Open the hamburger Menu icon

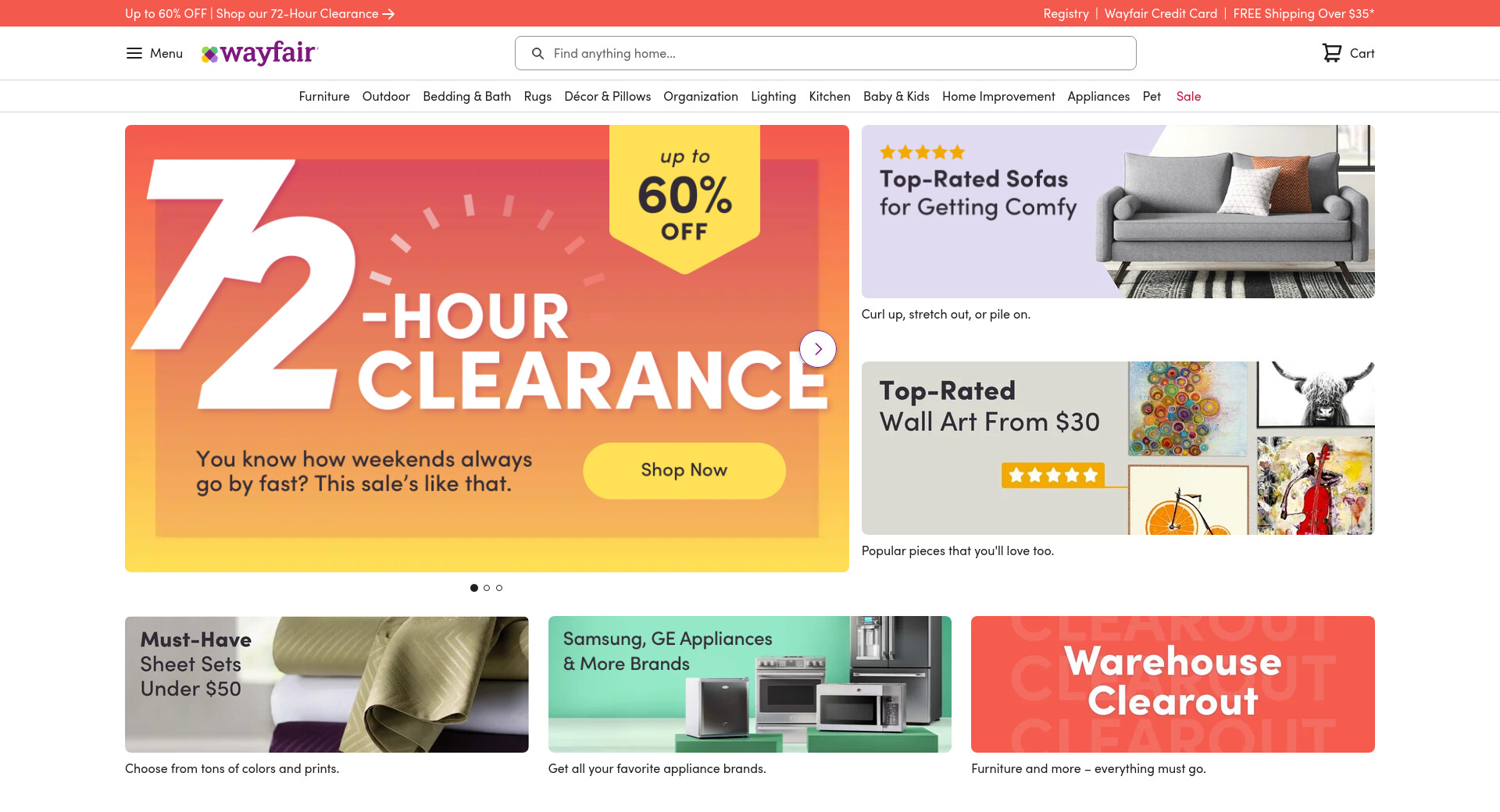click(x=134, y=53)
